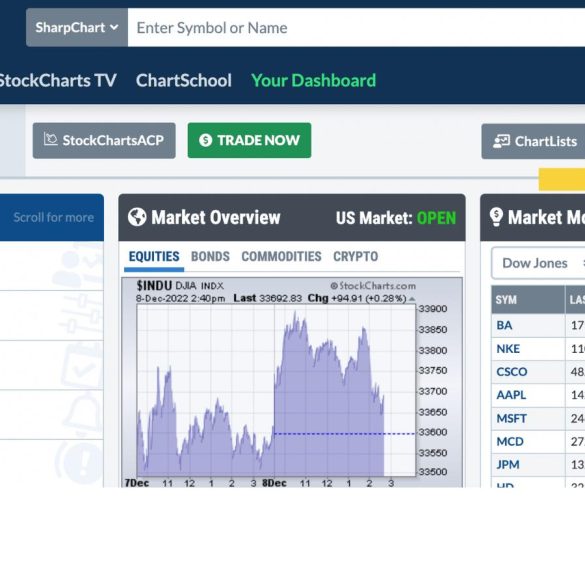Open the MSFT symbol link
The image size is (585, 585).
tap(512, 419)
